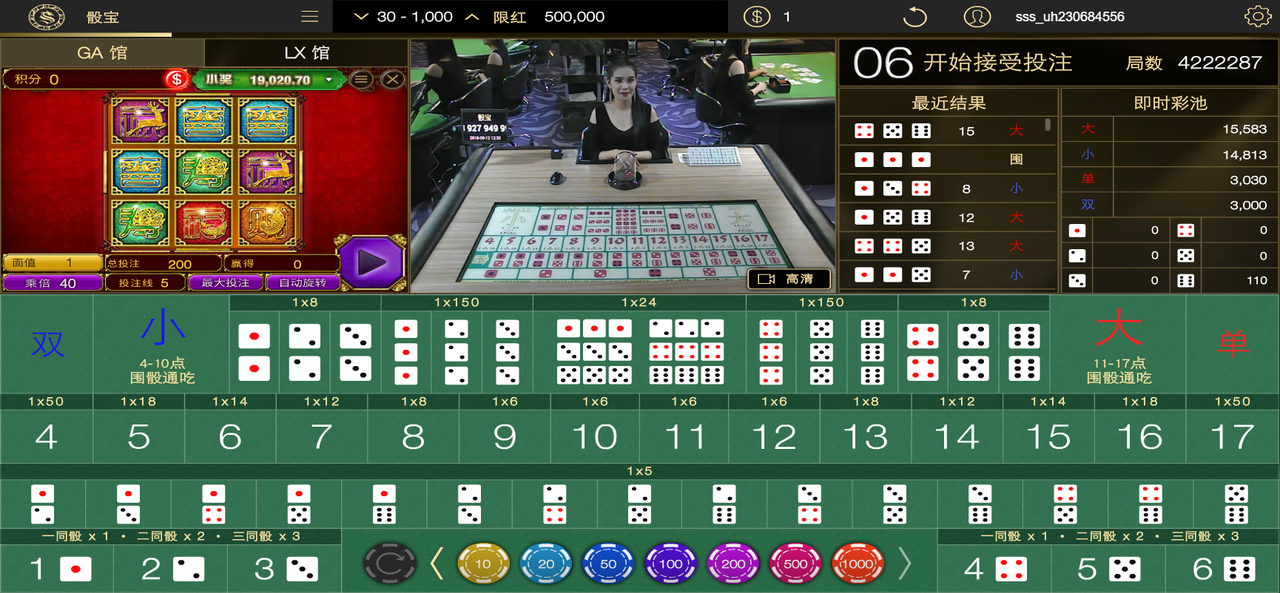Click the refresh arrow icon in top bar
This screenshot has width=1280, height=593.
tap(915, 17)
